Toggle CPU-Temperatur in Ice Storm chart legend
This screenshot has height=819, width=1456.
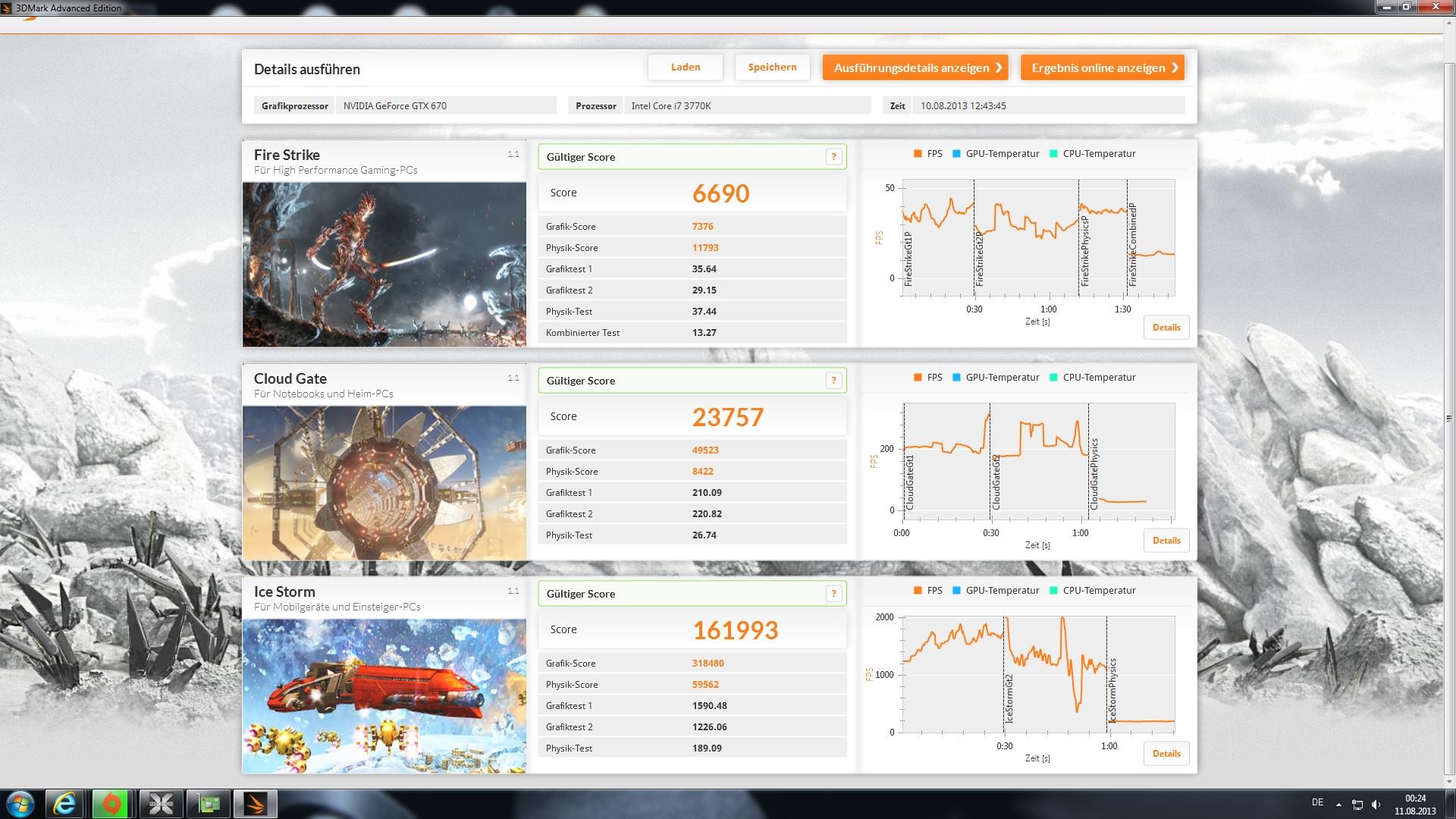[1092, 590]
